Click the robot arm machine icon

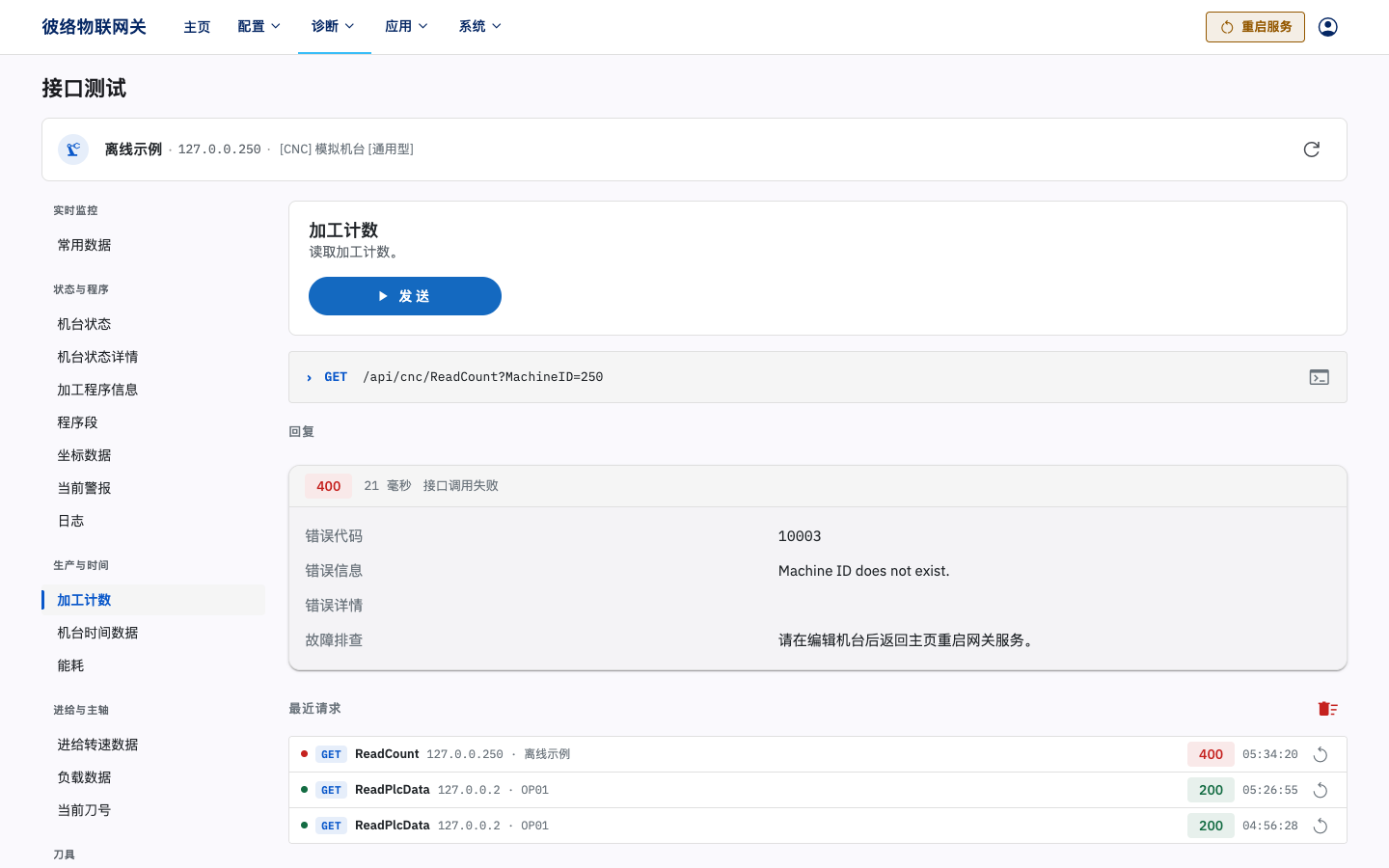click(73, 149)
